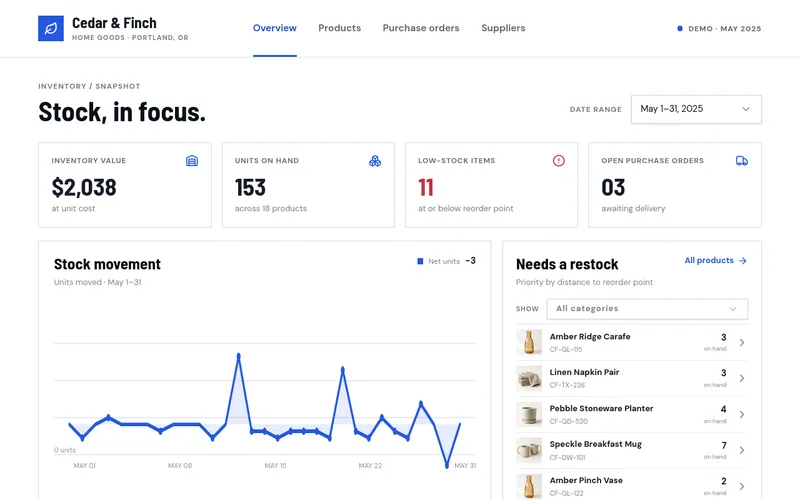
Task: Open the Pebble Stoneware Planter item
Action: pyautogui.click(x=632, y=414)
